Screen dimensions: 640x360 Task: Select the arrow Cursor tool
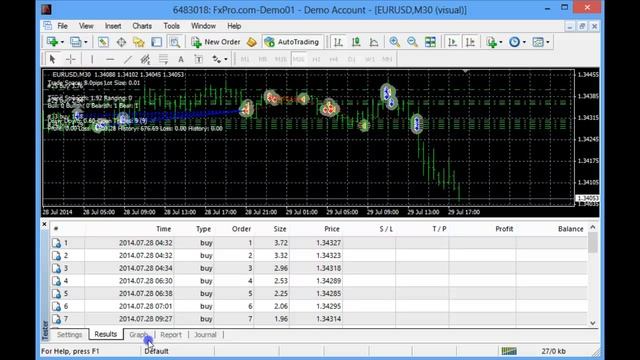coord(52,59)
